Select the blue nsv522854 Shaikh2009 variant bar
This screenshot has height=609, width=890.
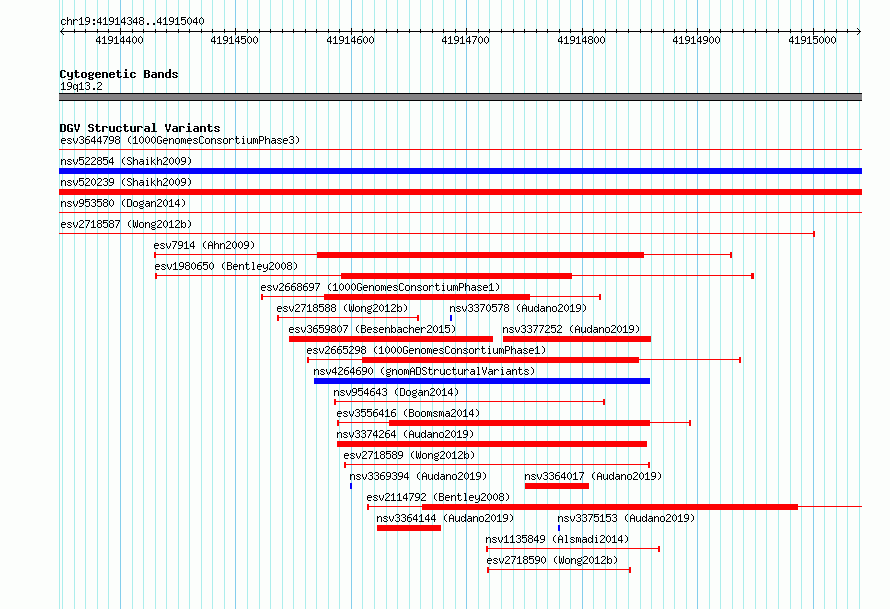[460, 171]
